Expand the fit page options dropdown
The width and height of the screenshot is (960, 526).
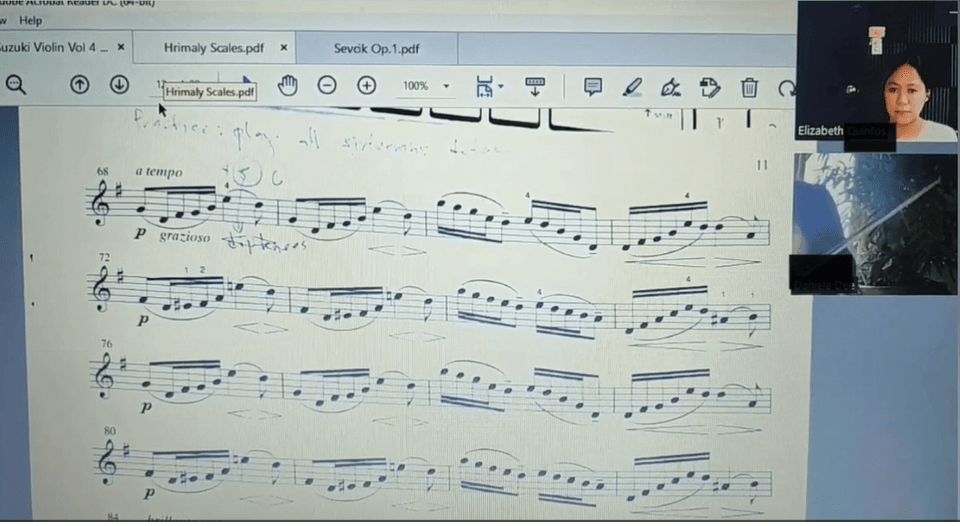[x=489, y=86]
